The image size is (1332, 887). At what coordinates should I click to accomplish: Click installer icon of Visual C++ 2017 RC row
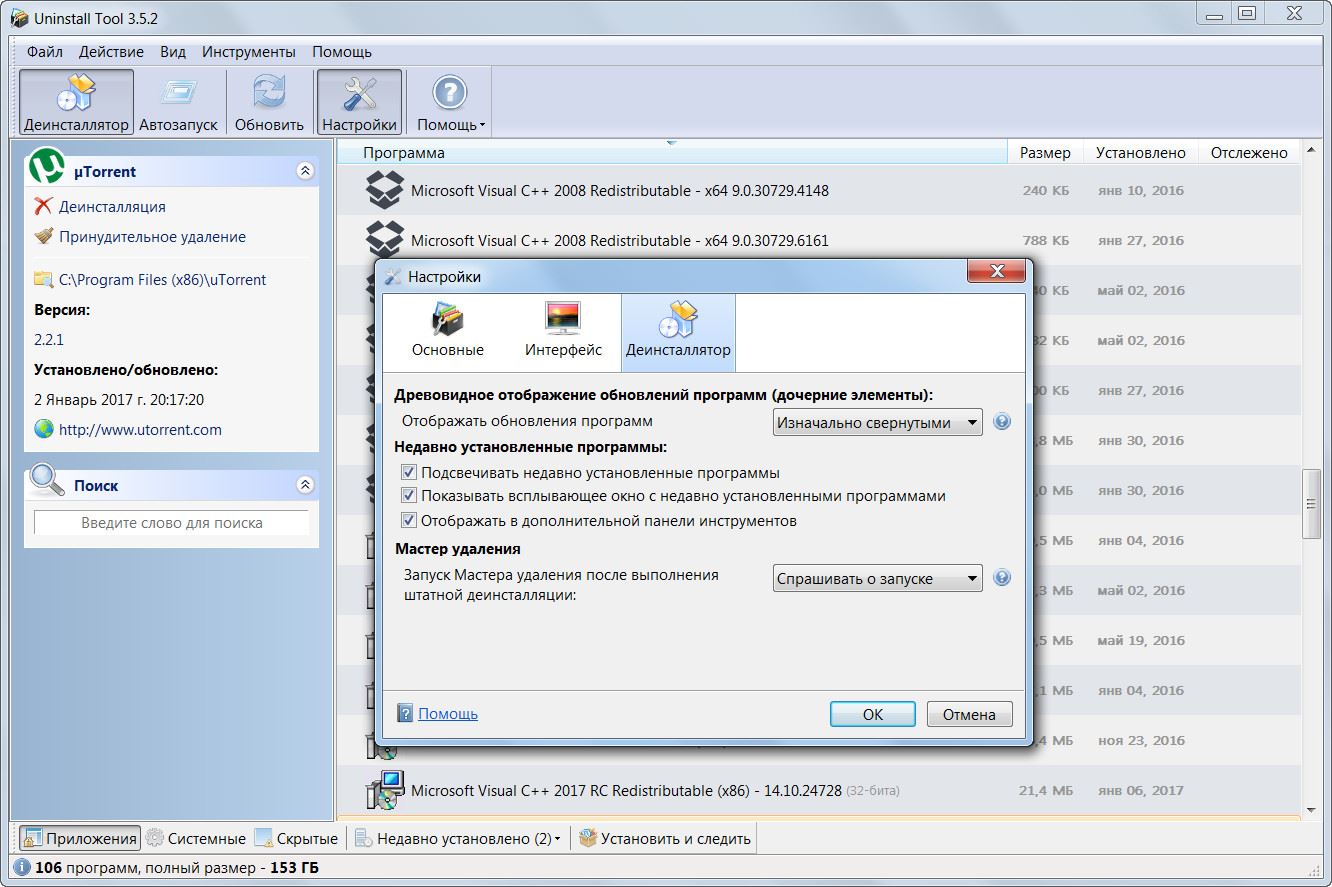[x=384, y=790]
